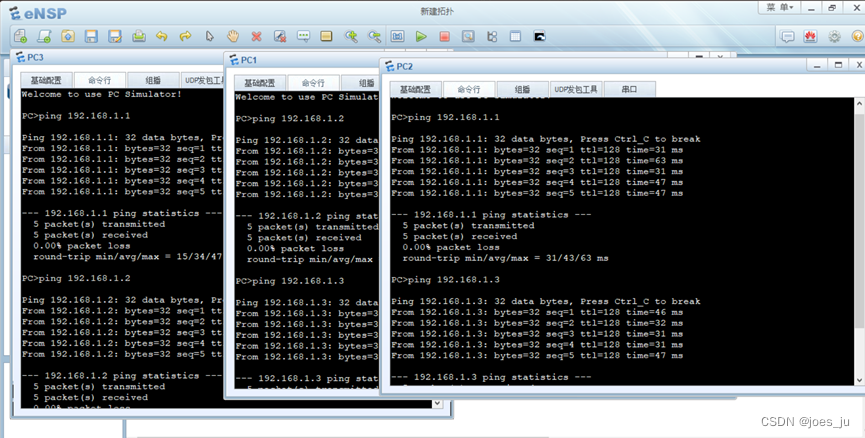The height and width of the screenshot is (438, 865).
Task: Open the Settings gear icon
Action: 835,37
